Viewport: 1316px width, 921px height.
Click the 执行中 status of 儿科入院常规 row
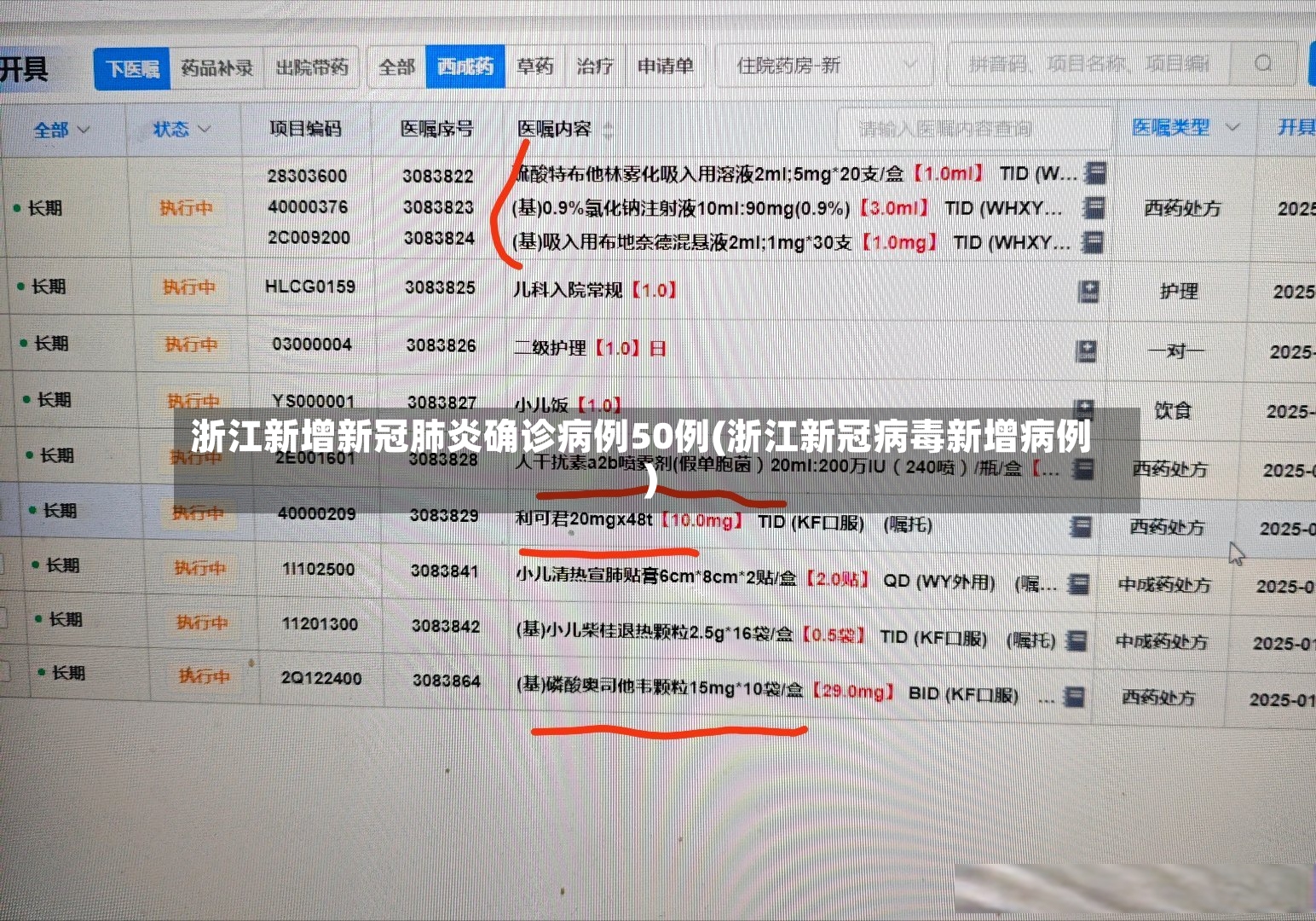189,287
